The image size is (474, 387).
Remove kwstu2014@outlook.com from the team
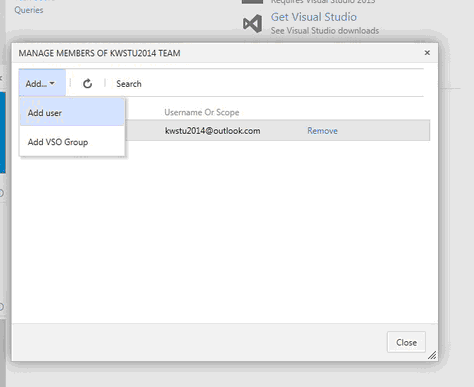click(x=322, y=131)
